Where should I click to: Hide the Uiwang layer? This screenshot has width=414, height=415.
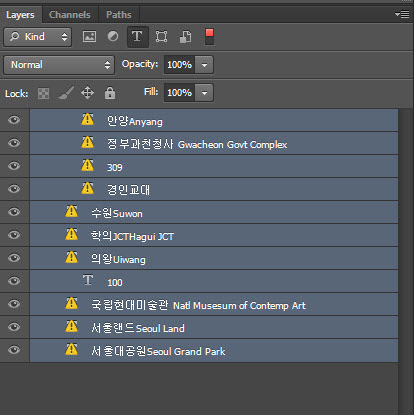tap(14, 258)
